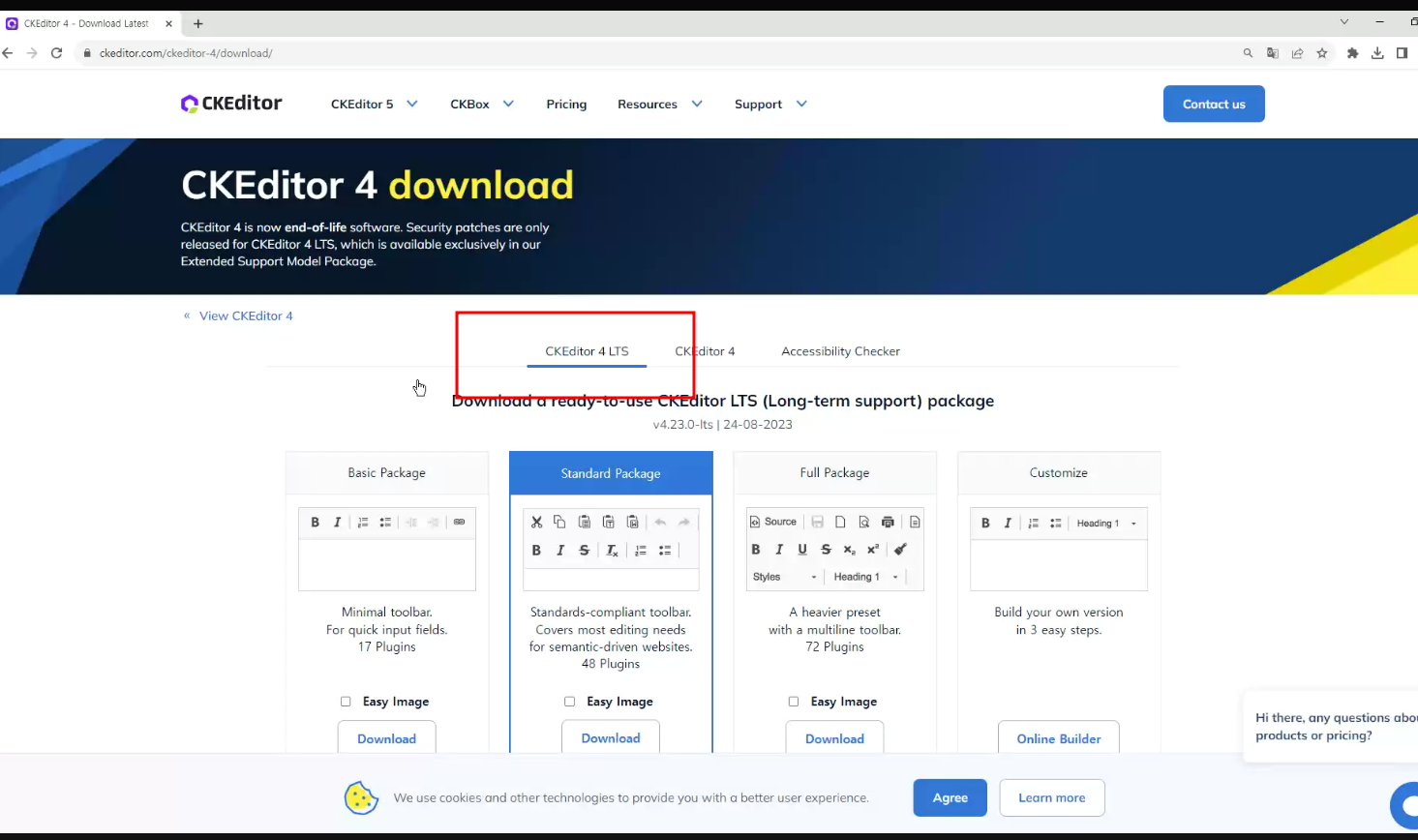Click the link icon in Basic Package preview
Viewport: 1418px width, 840px height.
tap(459, 522)
